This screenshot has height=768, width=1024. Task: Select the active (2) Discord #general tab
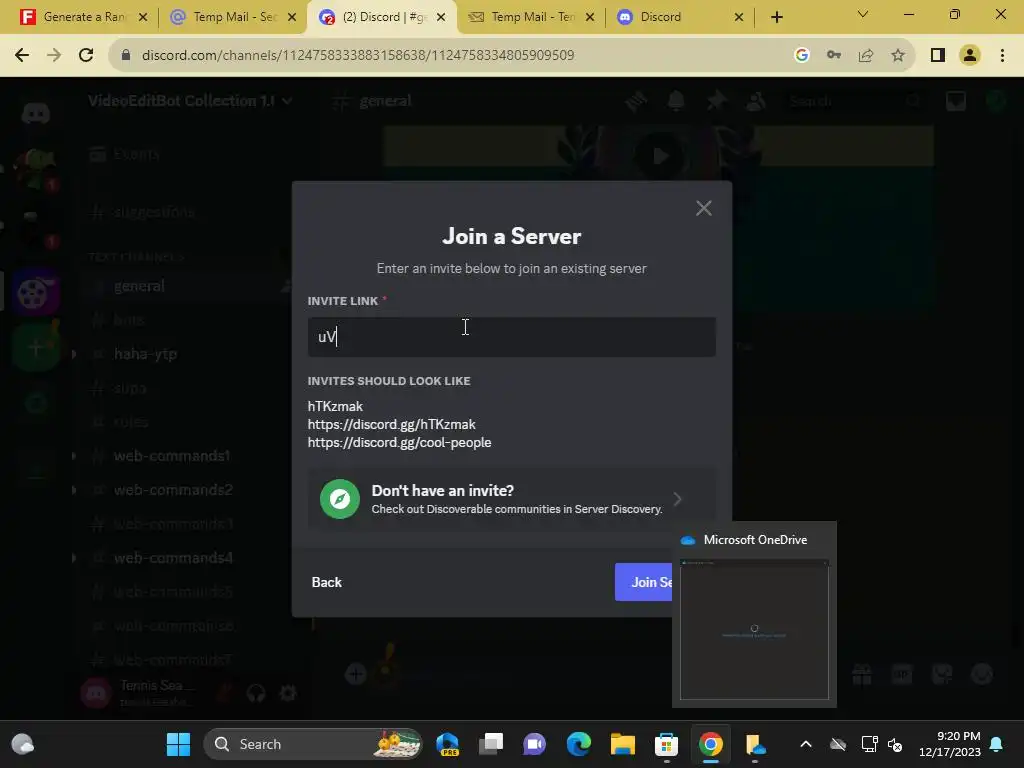coord(382,17)
